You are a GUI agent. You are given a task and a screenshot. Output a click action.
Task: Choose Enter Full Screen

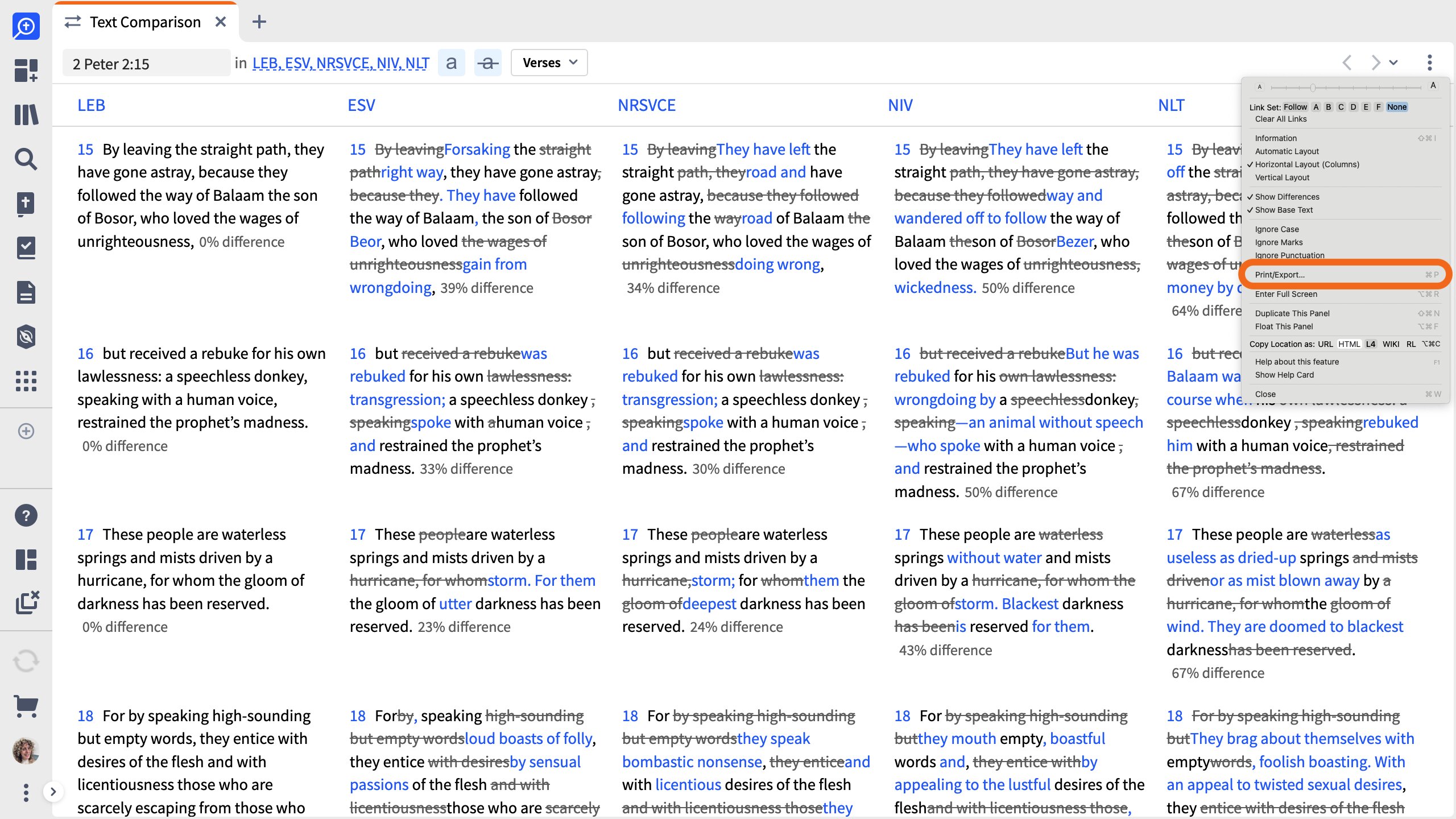click(1346, 294)
